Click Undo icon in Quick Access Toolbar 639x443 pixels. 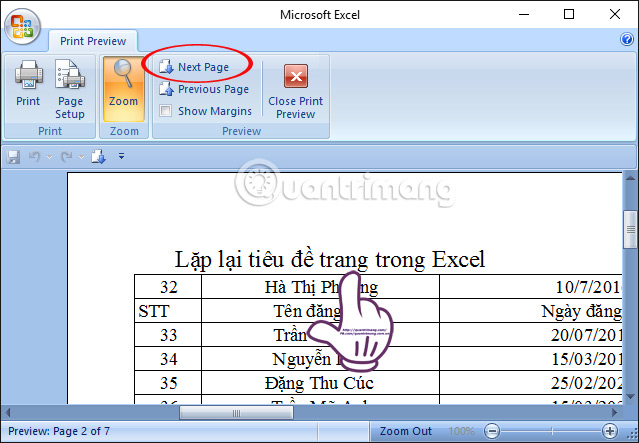pyautogui.click(x=35, y=156)
